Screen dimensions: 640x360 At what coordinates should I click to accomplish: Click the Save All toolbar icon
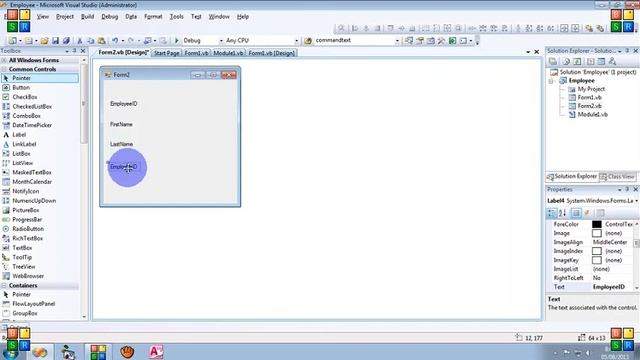pyautogui.click(x=66, y=40)
